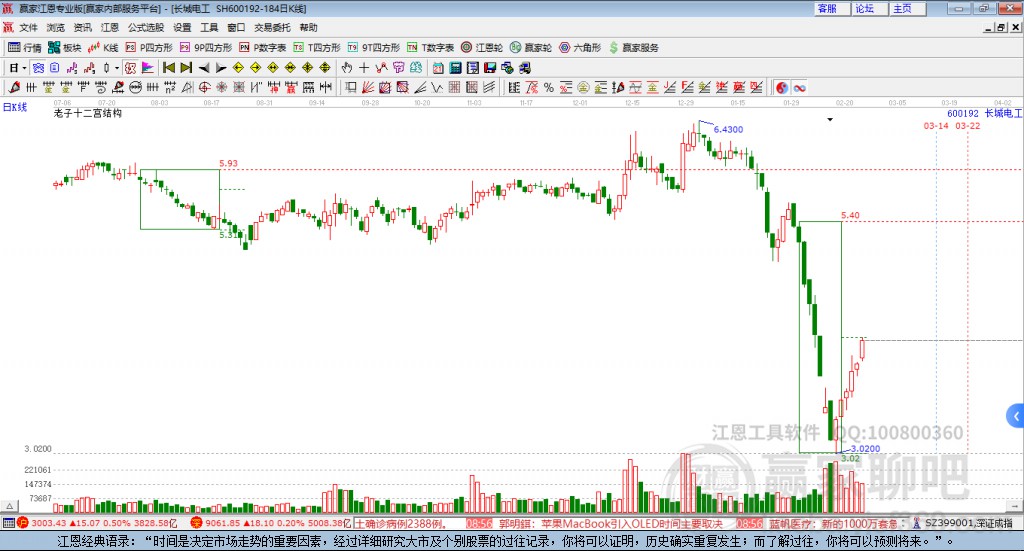The width and height of the screenshot is (1024, 551).
Task: Toggle the highlighted 权 adjustment button
Action: [x=131, y=68]
